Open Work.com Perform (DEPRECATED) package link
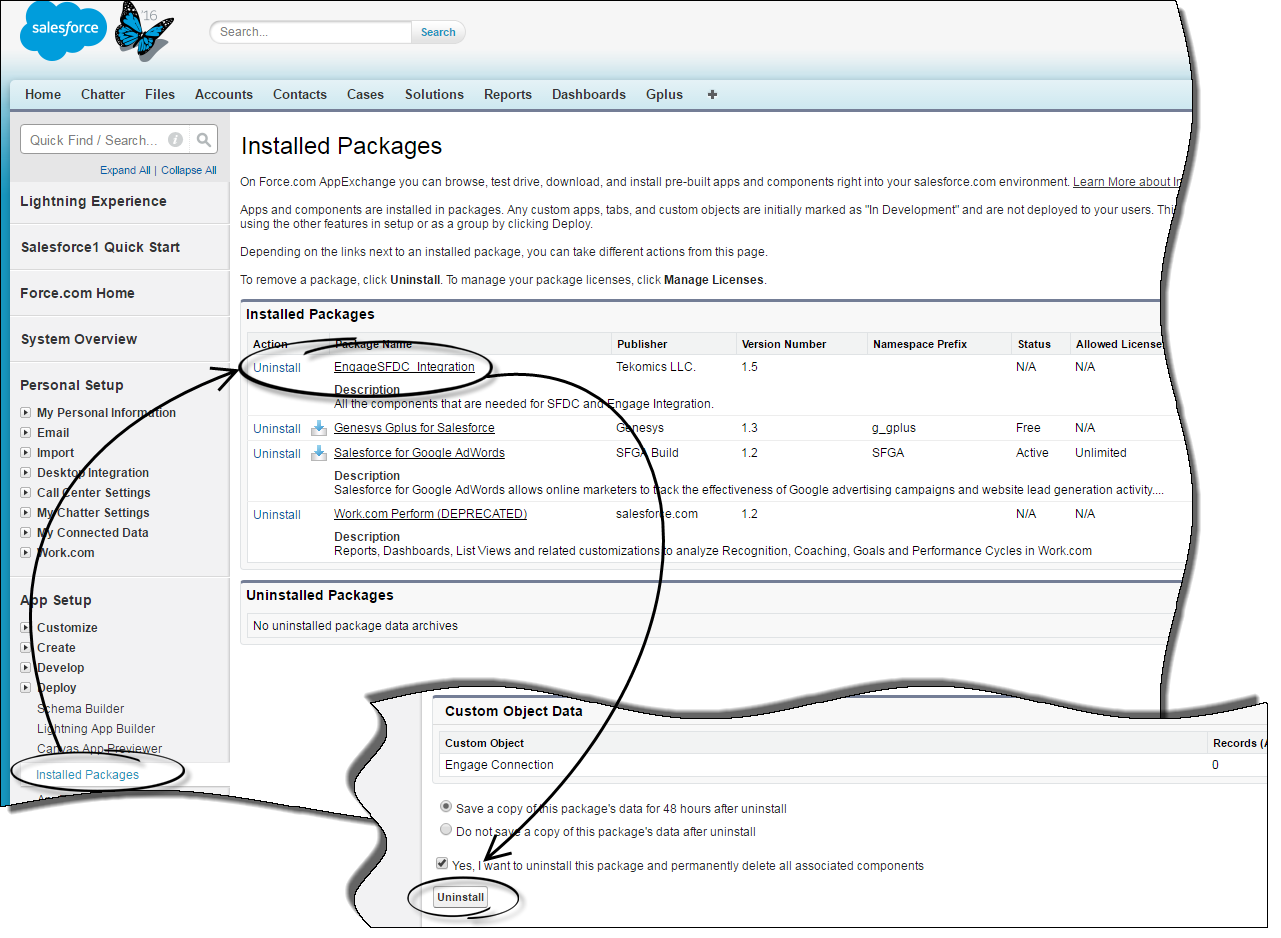Screen dimensions: 1281x938 click(430, 513)
